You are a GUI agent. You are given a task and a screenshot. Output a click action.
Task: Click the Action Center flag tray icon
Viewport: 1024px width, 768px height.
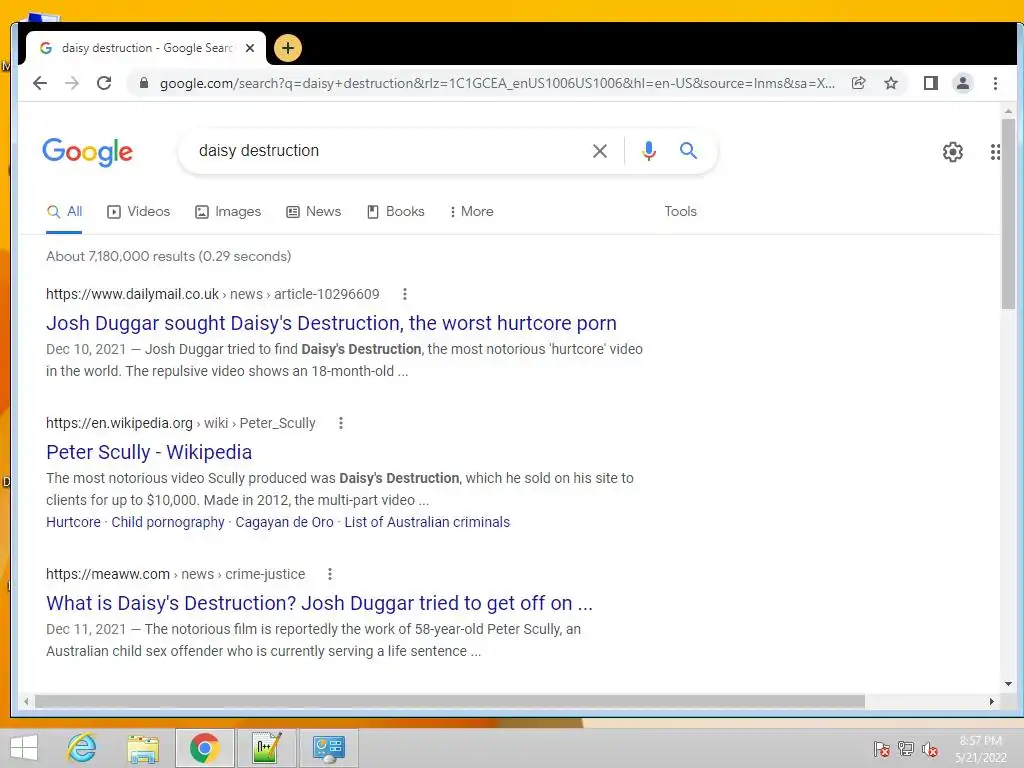pos(882,749)
